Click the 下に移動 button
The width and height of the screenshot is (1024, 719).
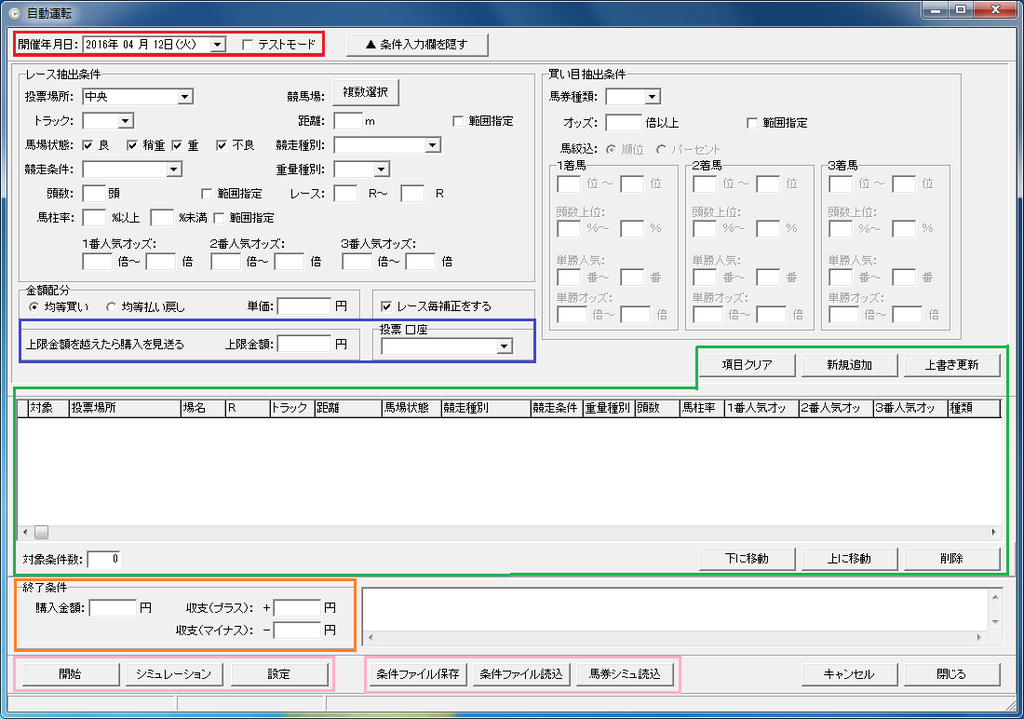coord(747,559)
